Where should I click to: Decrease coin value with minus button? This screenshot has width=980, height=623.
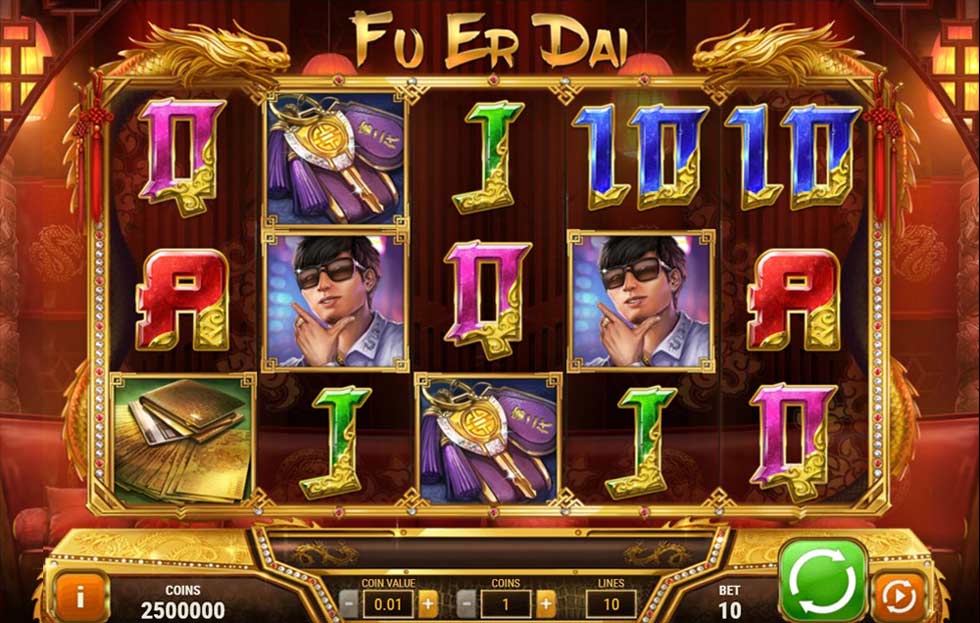[350, 604]
